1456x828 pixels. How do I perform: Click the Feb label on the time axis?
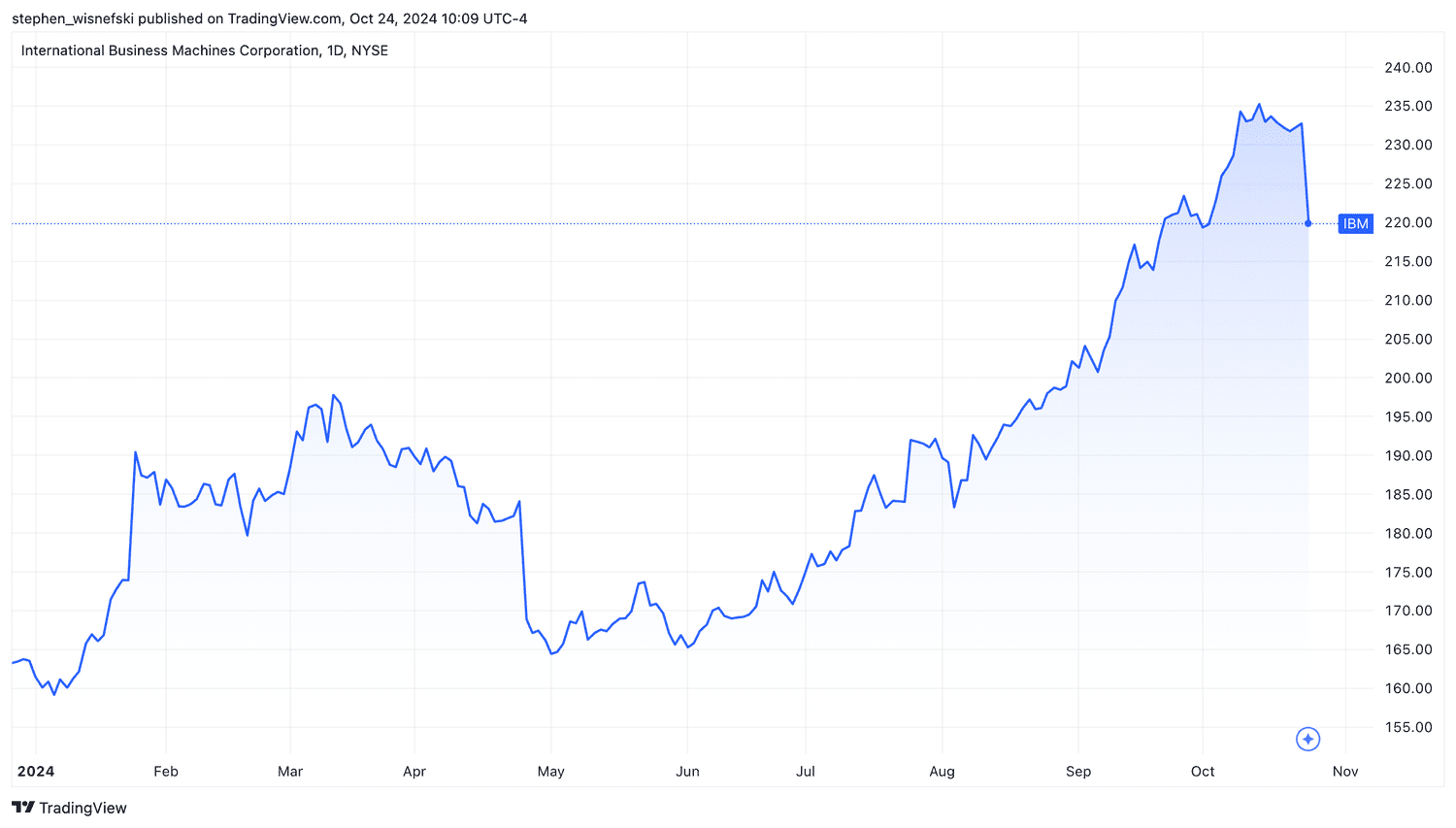[x=166, y=772]
